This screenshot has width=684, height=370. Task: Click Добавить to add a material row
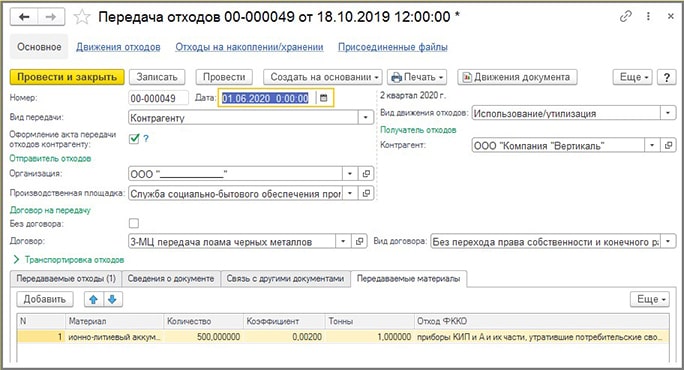point(45,299)
